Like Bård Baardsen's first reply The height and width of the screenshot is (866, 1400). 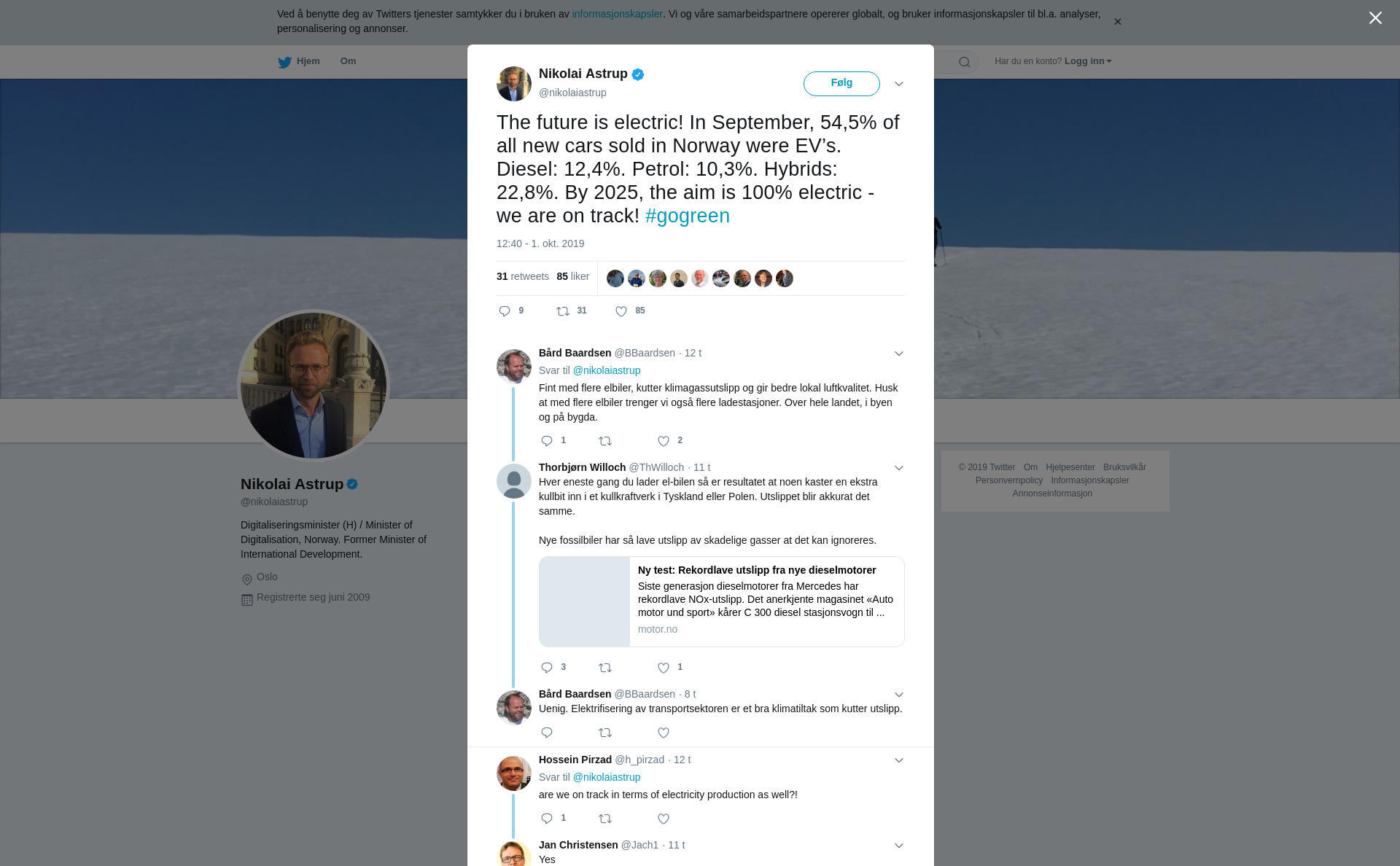[664, 441]
